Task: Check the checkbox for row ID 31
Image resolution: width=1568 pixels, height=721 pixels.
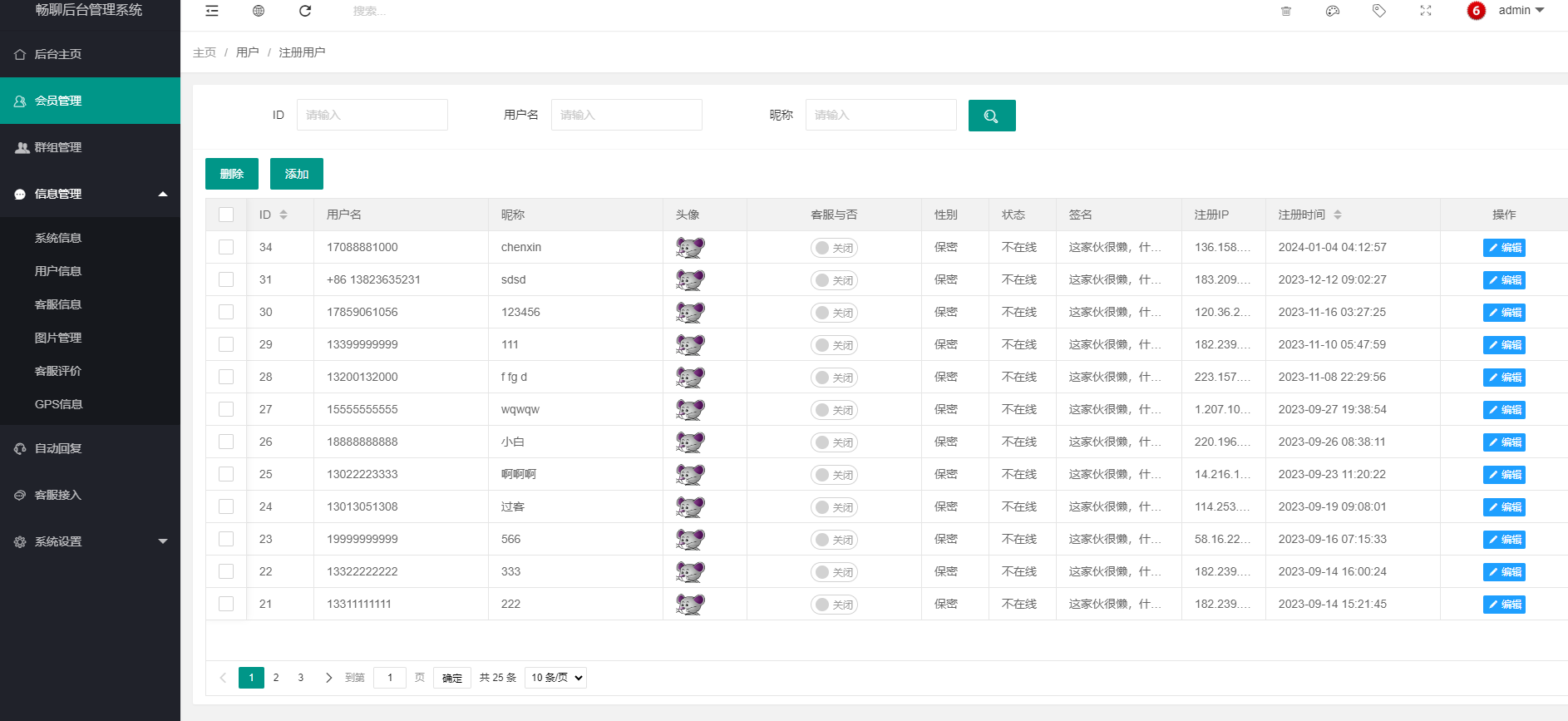Action: 226,279
